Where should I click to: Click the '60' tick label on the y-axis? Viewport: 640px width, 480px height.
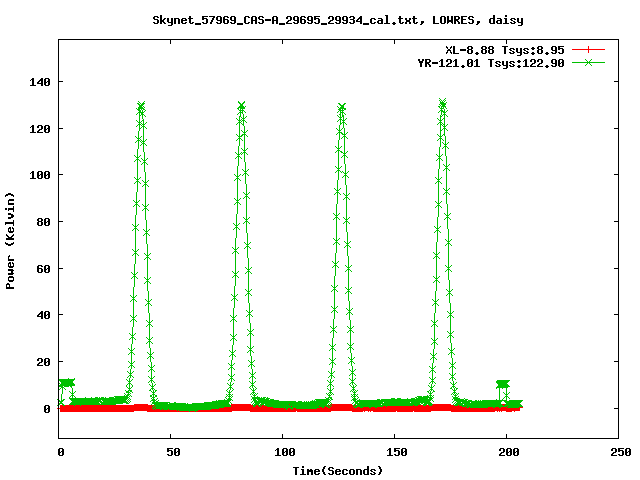[43, 269]
